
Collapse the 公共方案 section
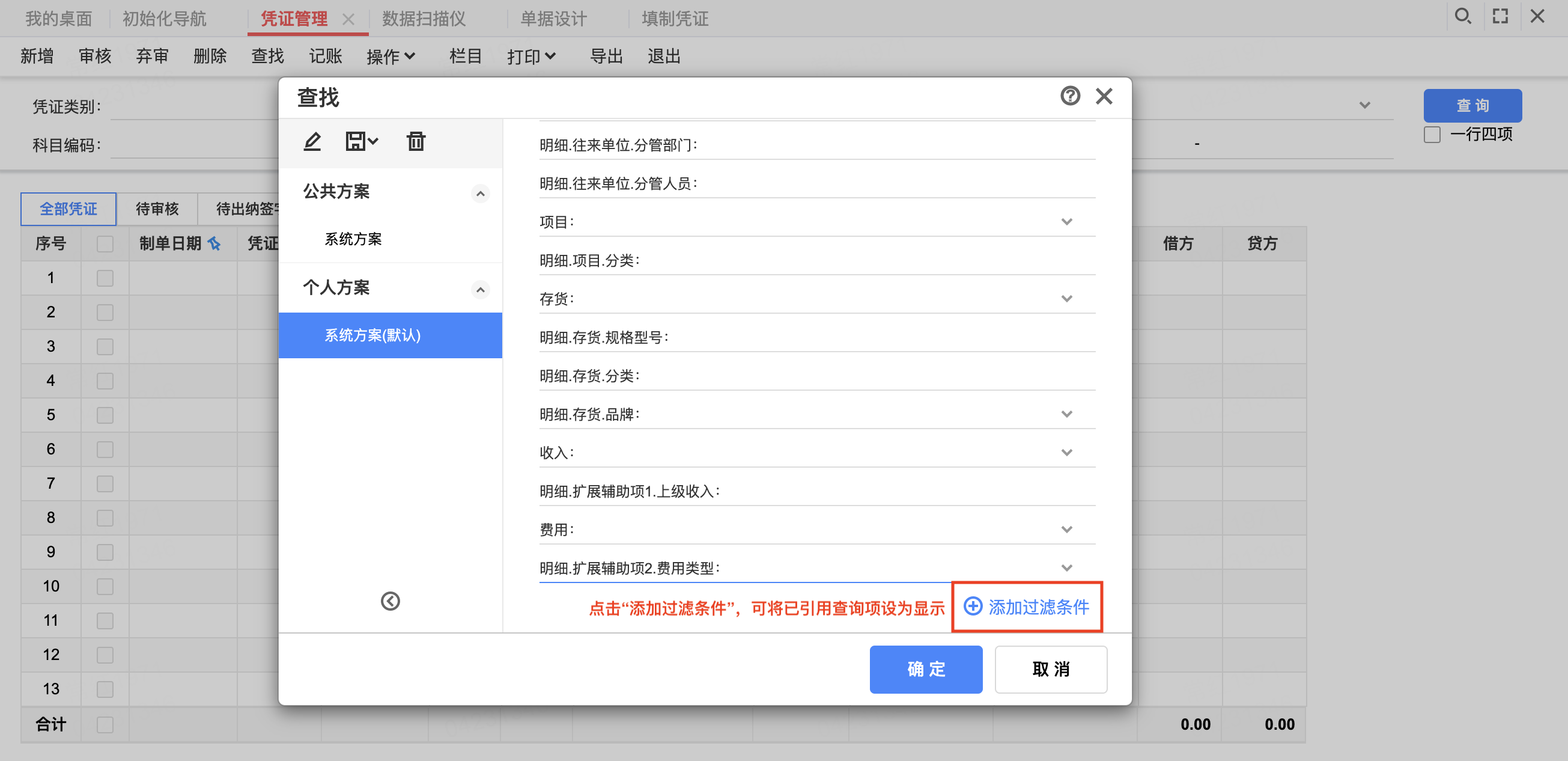tap(480, 194)
